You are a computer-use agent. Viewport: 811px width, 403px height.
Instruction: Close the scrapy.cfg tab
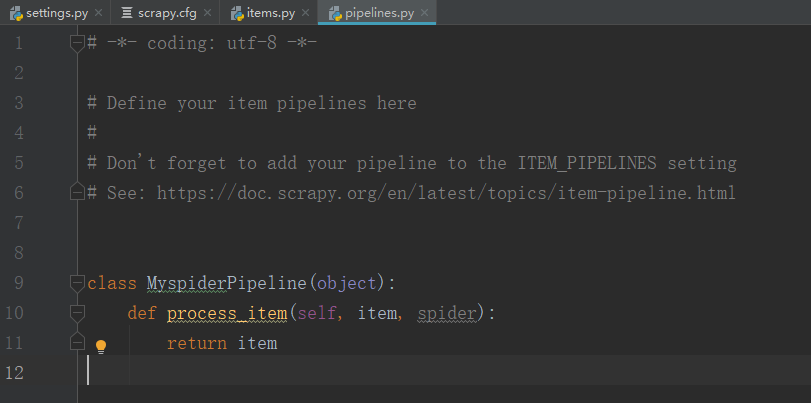pos(206,13)
